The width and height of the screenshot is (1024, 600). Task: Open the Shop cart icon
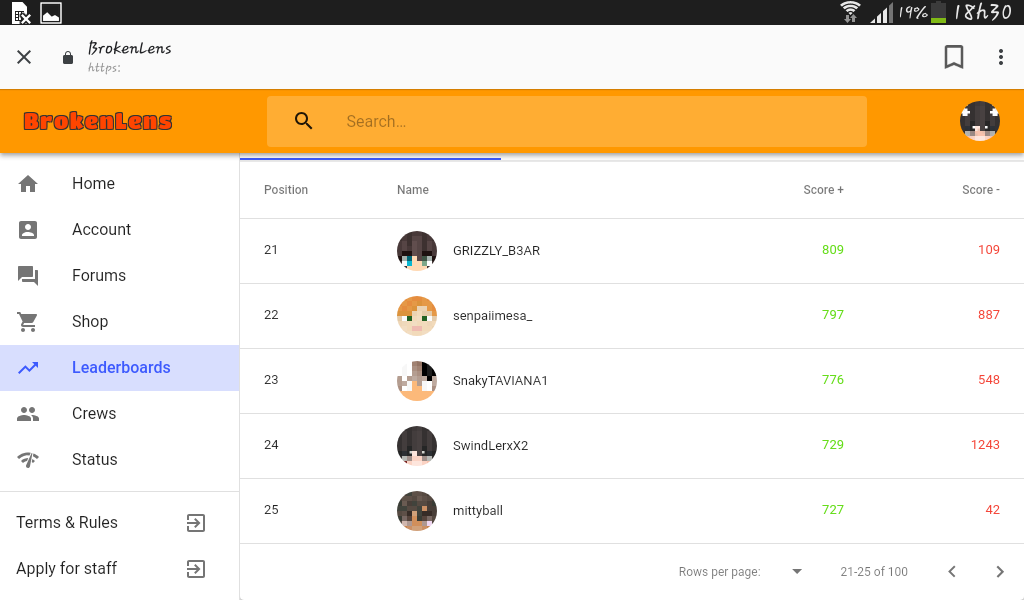[28, 322]
